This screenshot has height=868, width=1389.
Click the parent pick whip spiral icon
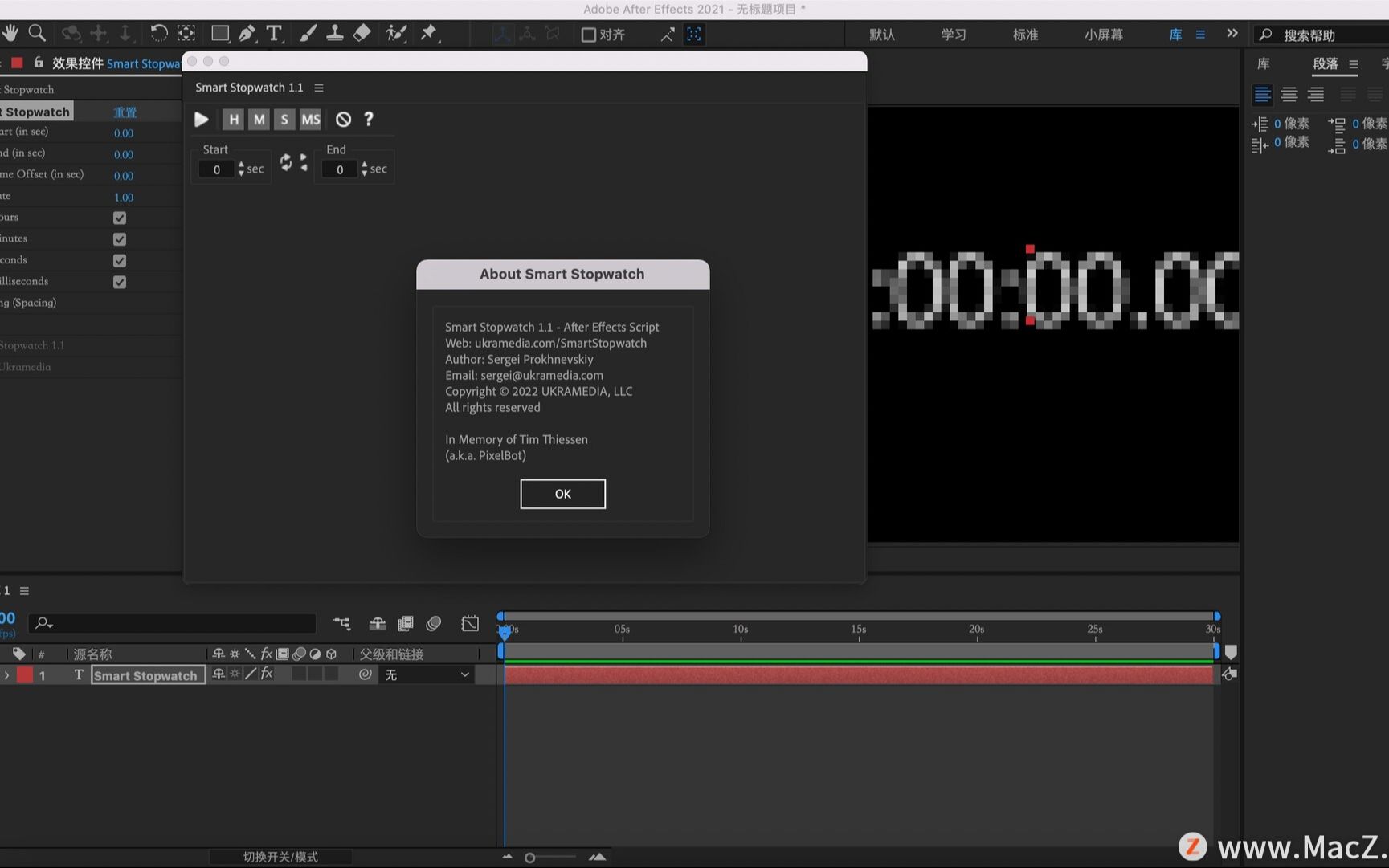coord(366,674)
